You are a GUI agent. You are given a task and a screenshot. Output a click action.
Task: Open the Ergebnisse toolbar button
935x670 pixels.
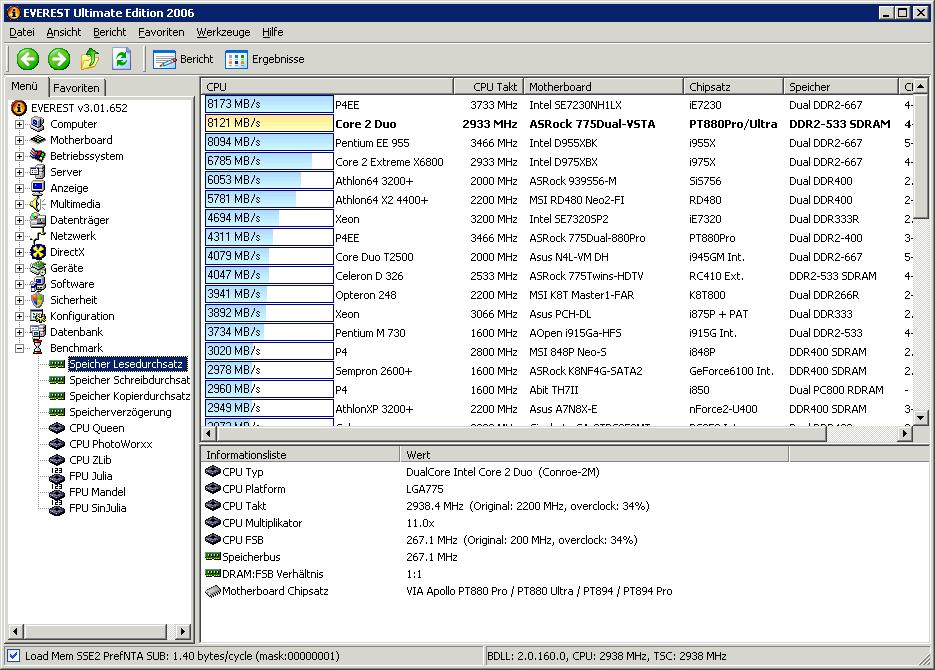point(265,59)
